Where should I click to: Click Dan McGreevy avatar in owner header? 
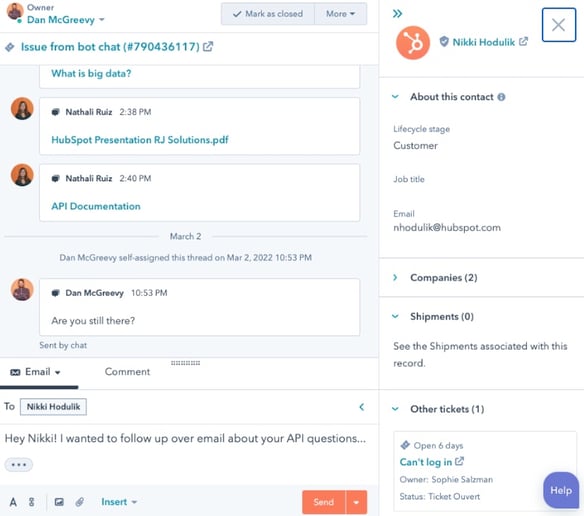pos(15,12)
